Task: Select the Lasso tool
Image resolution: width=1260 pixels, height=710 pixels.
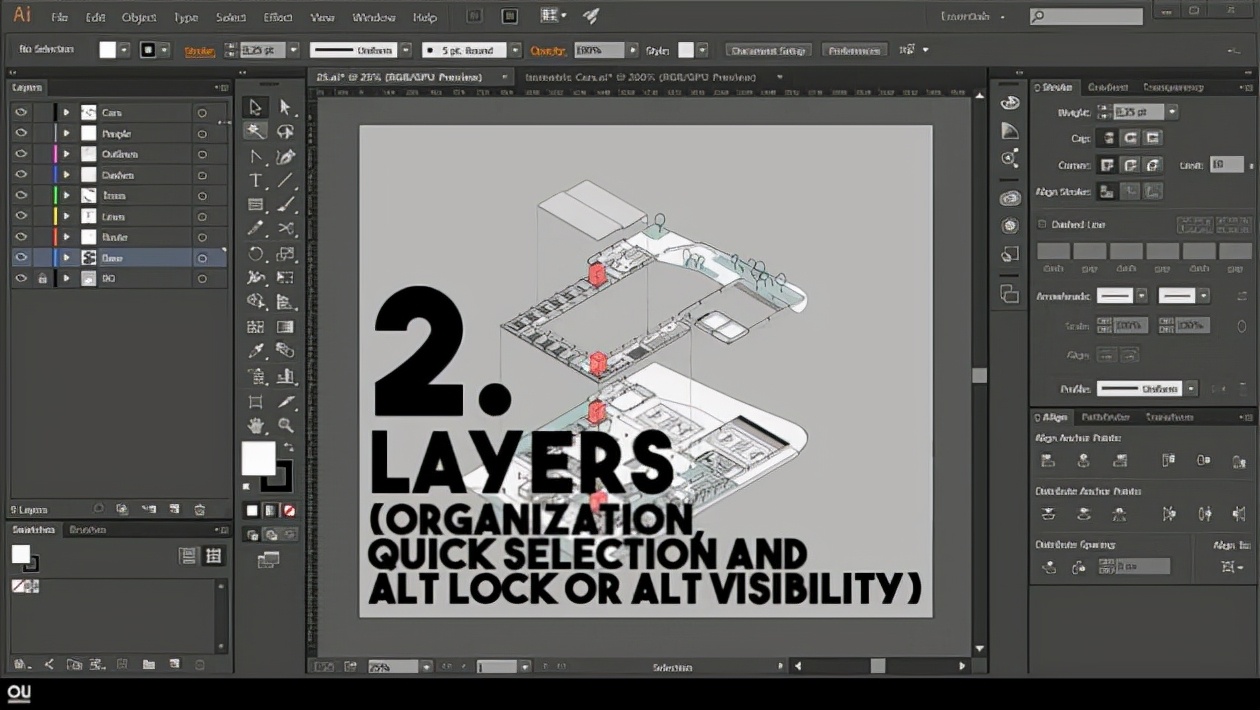Action: [x=285, y=132]
